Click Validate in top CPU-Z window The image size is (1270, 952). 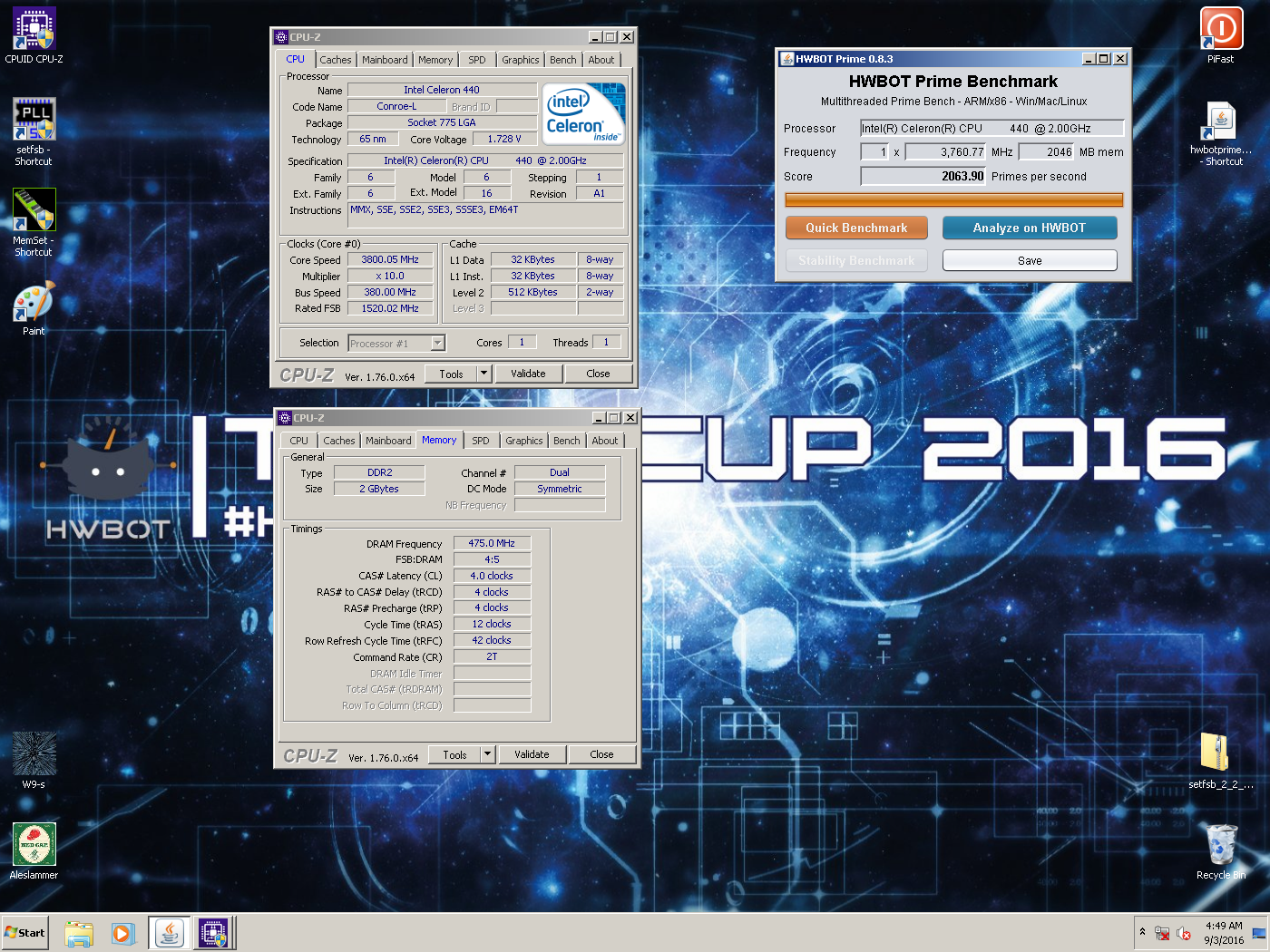tap(528, 374)
